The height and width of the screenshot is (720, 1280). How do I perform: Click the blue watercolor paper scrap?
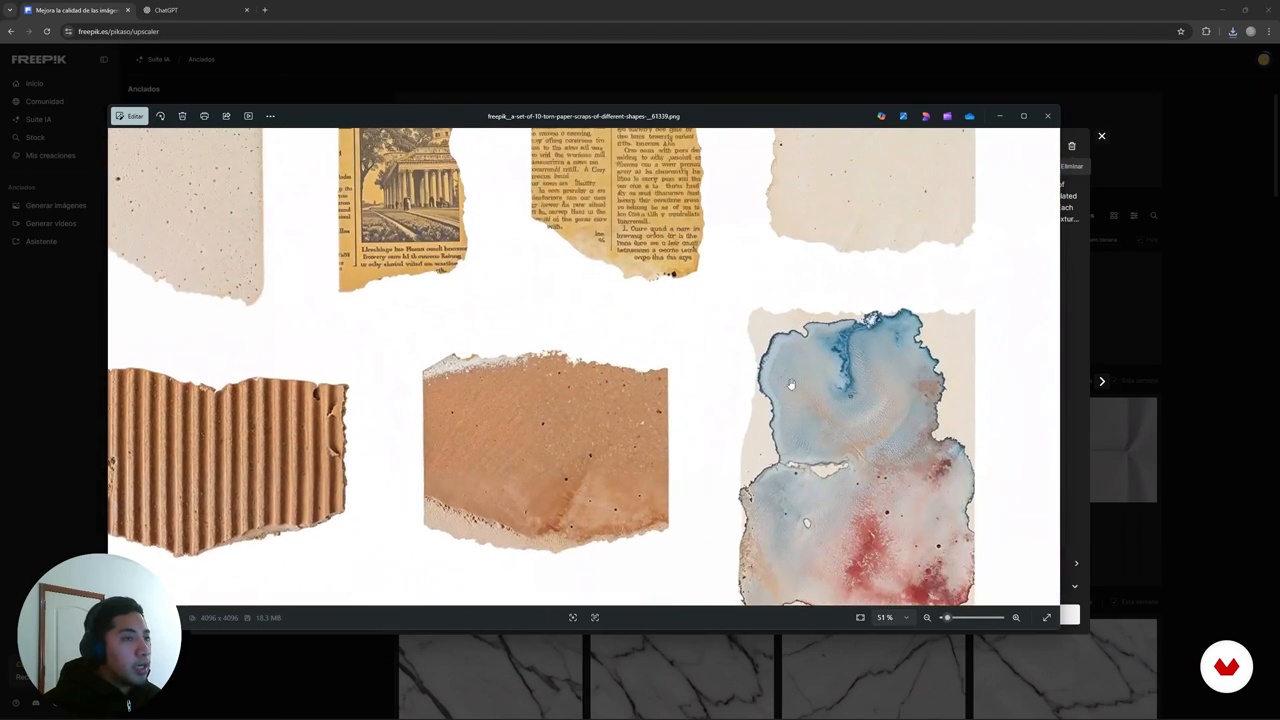click(x=858, y=458)
